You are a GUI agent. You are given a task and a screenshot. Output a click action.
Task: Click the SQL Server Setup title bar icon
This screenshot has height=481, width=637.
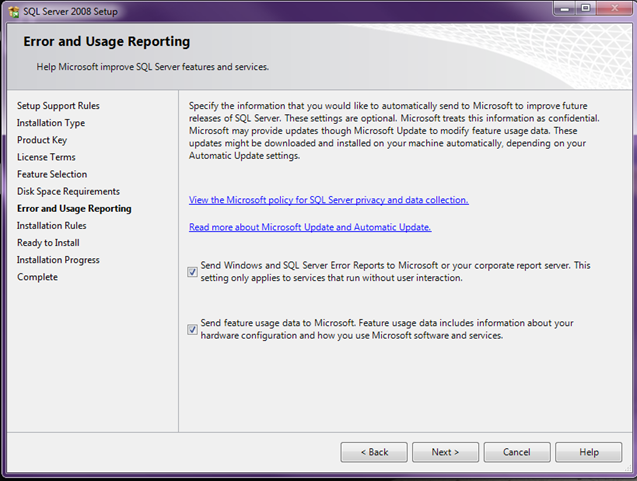(13, 12)
